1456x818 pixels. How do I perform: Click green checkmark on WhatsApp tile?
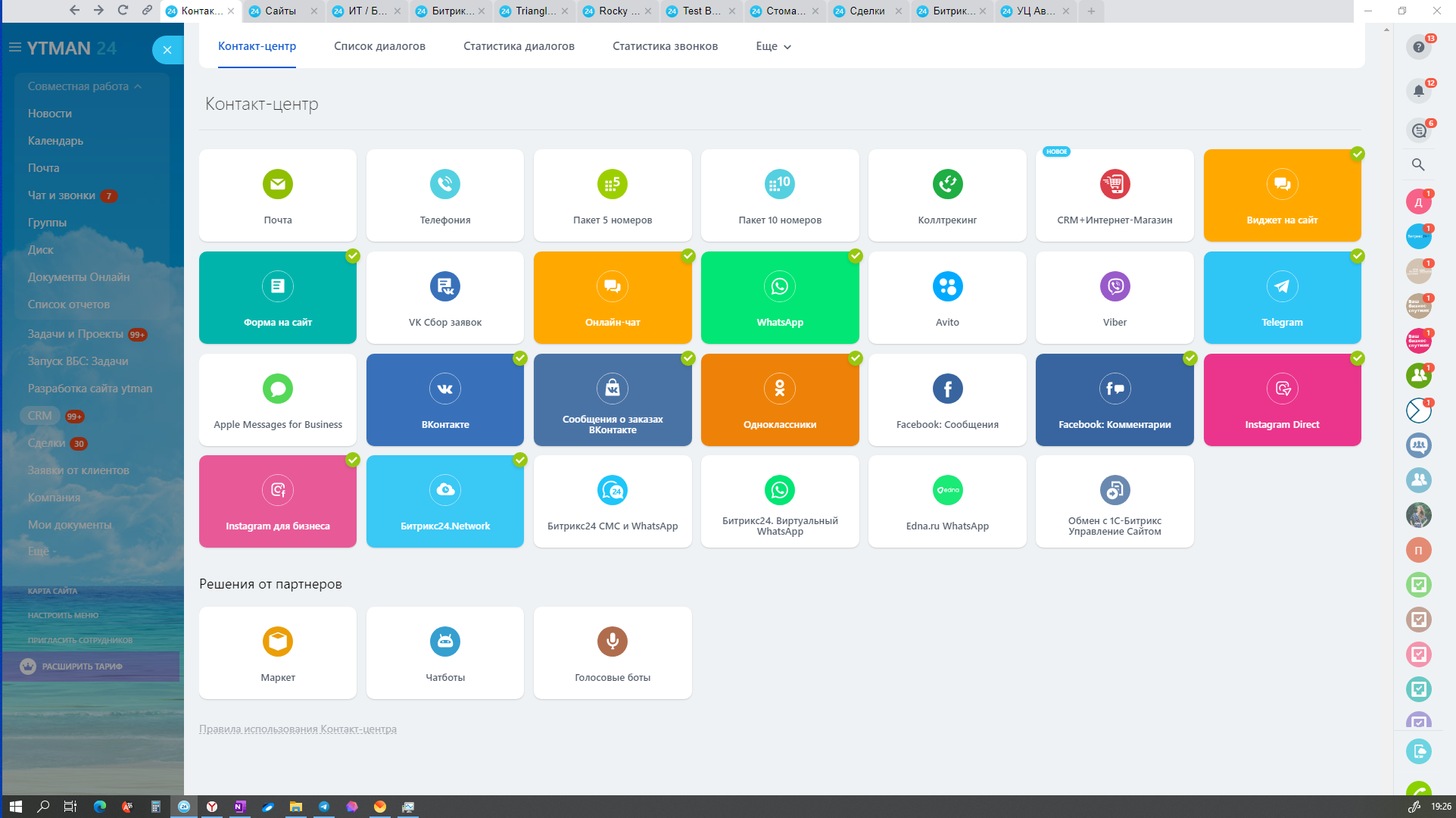(x=855, y=256)
